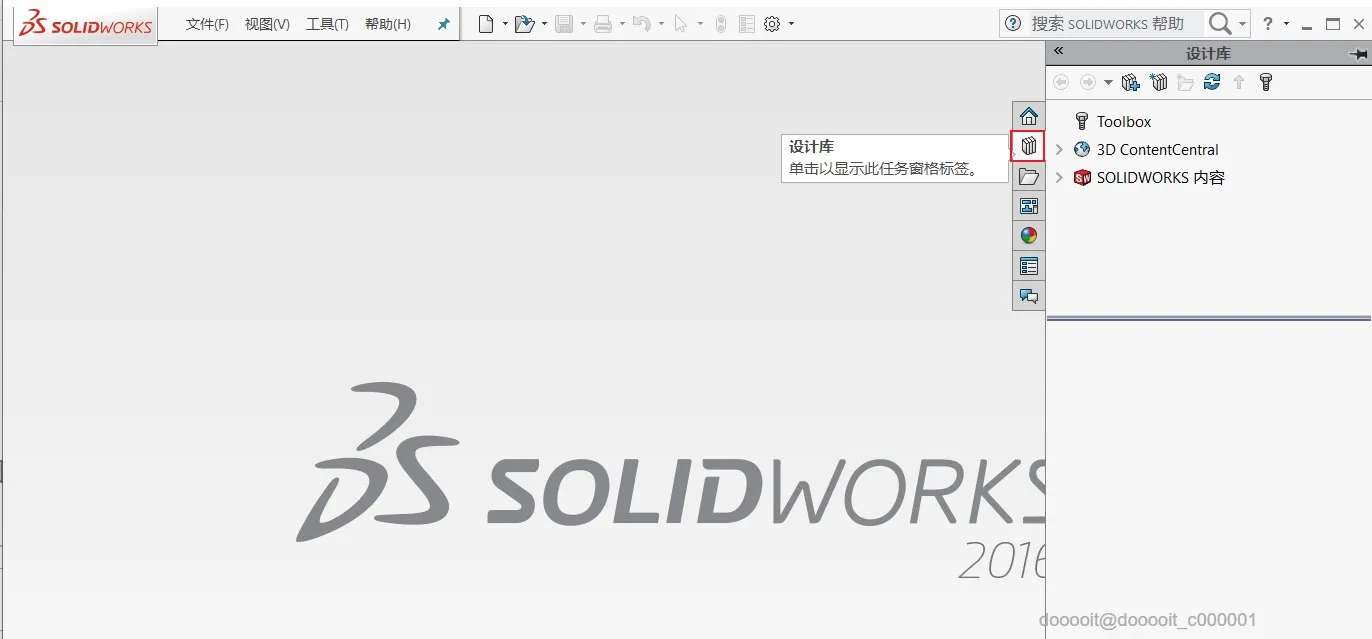Image resolution: width=1372 pixels, height=639 pixels.
Task: Open the View Palette tab
Action: [x=1029, y=206]
